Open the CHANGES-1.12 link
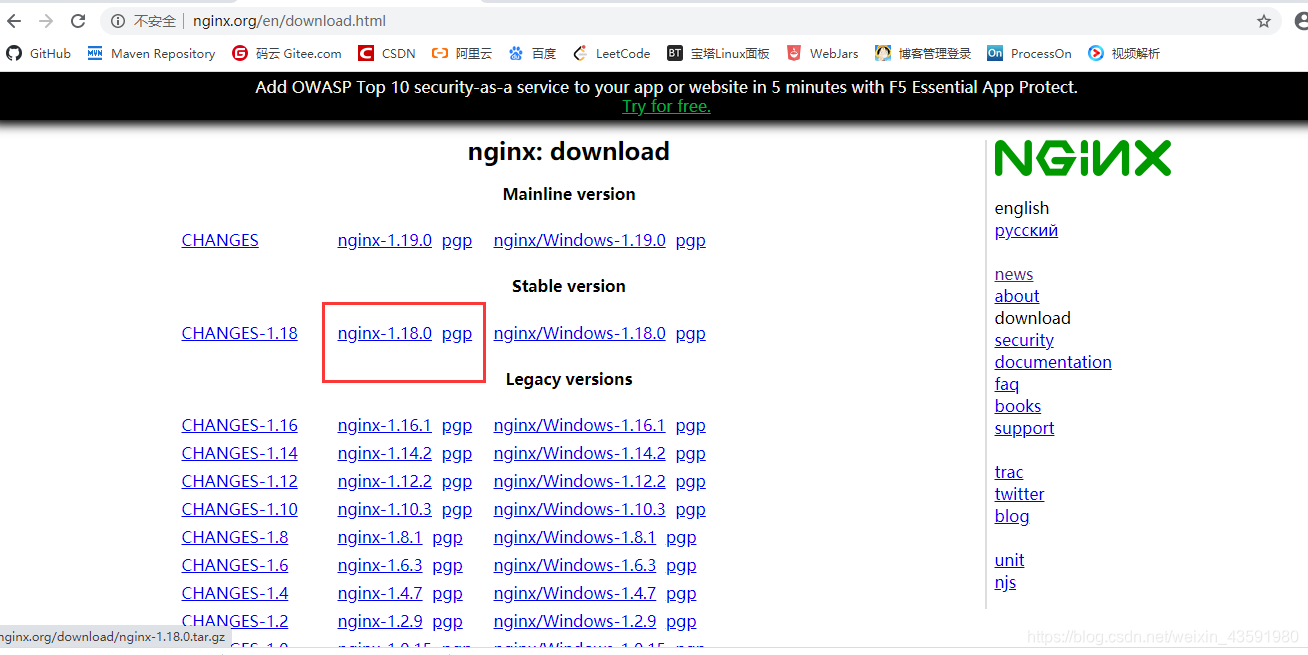Screen dimensions: 1308x655 (240, 481)
